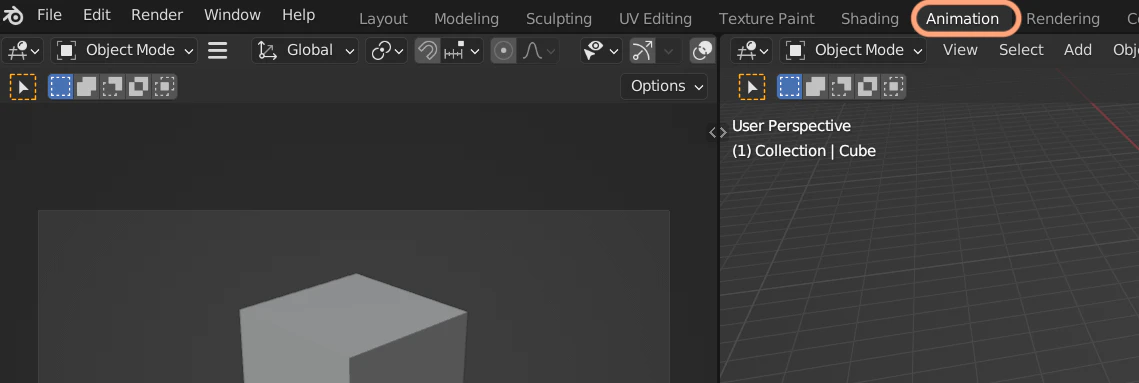The width and height of the screenshot is (1139, 383).
Task: Set right viewport selection mode to Extend
Action: (816, 87)
